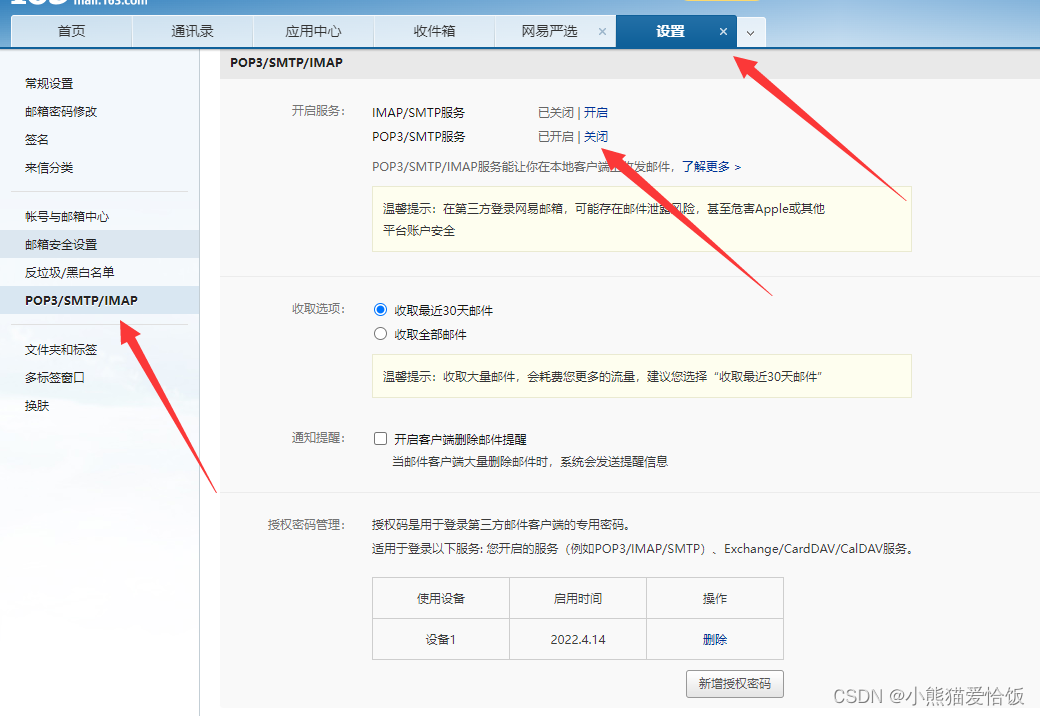Select the 设置 tab
1040x716 pixels.
tap(670, 31)
